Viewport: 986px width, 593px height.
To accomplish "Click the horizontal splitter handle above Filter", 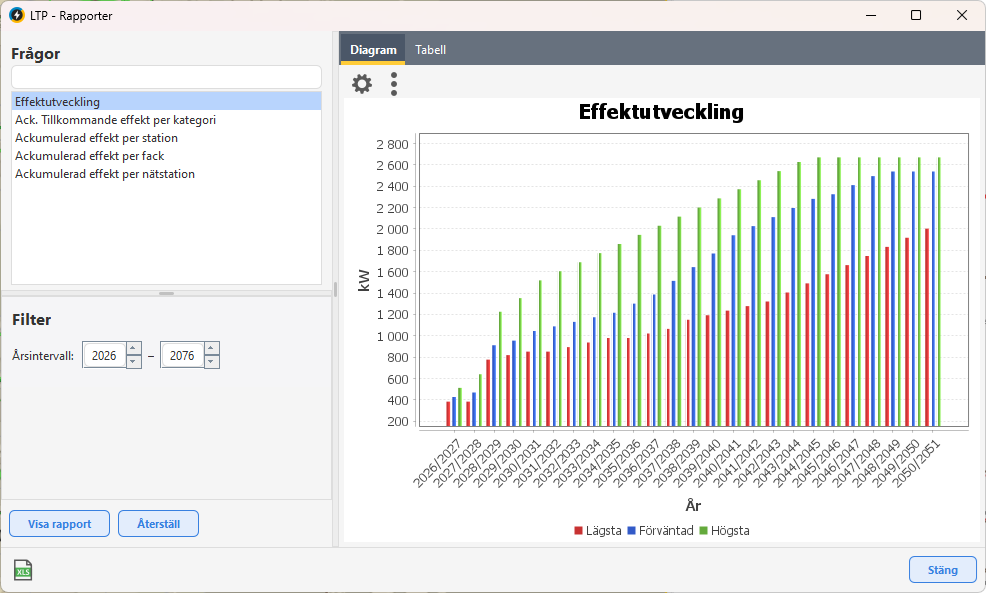I will click(166, 293).
